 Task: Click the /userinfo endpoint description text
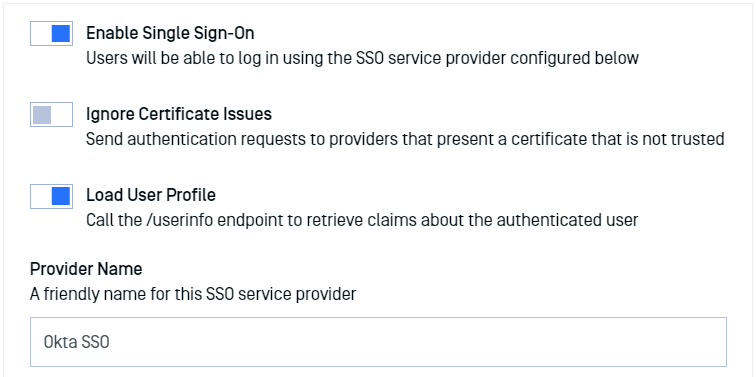tap(362, 220)
